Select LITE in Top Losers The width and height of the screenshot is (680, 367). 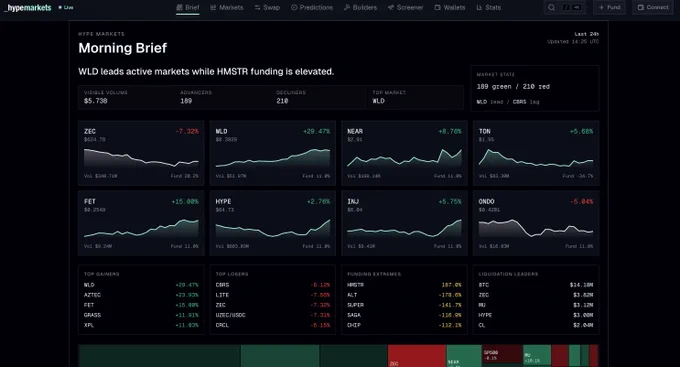click(273, 295)
